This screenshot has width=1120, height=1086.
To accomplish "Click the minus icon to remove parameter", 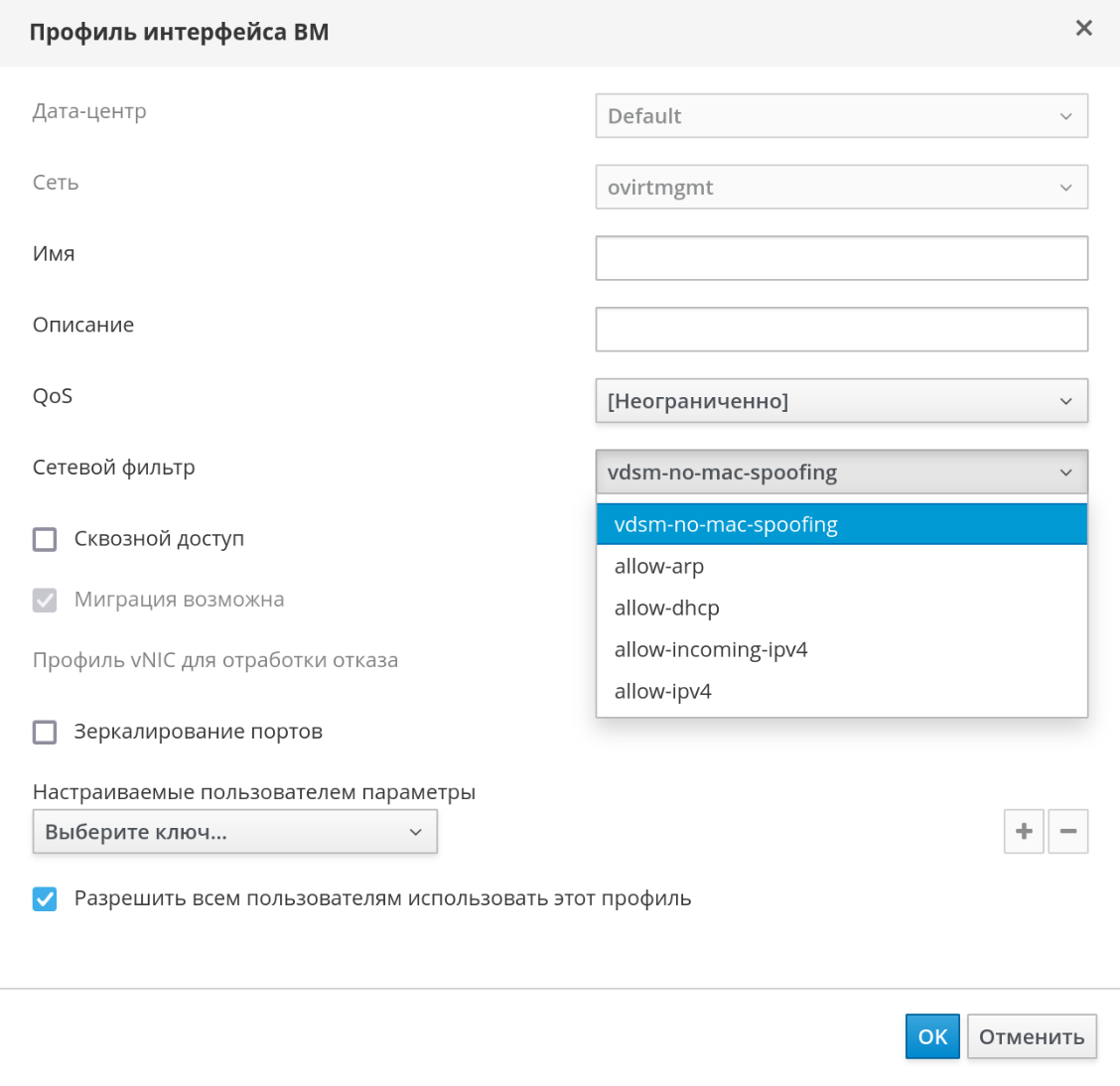I will (1068, 832).
